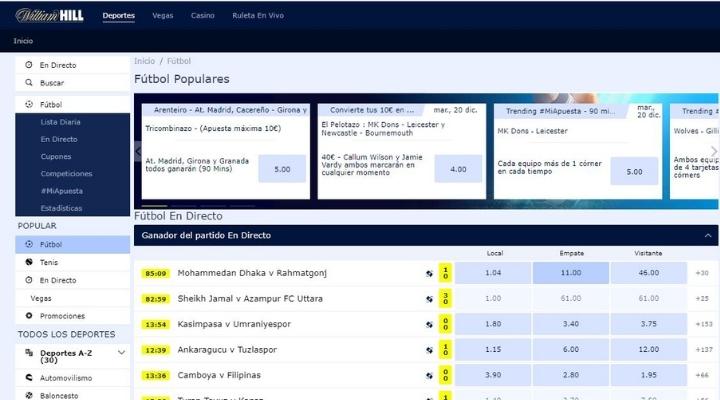Show +153 more markets for Kasimpasa
Image resolution: width=720 pixels, height=400 pixels.
(x=703, y=324)
